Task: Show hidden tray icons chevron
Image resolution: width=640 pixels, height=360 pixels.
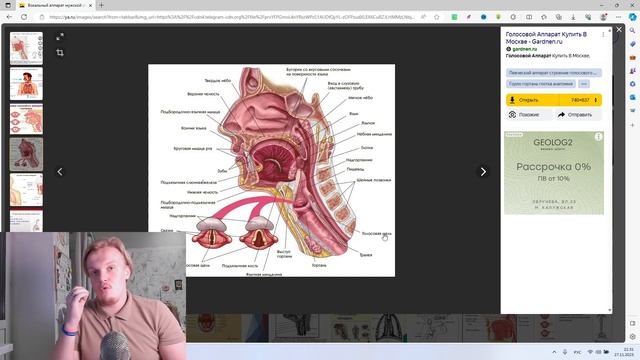Action: coord(554,352)
